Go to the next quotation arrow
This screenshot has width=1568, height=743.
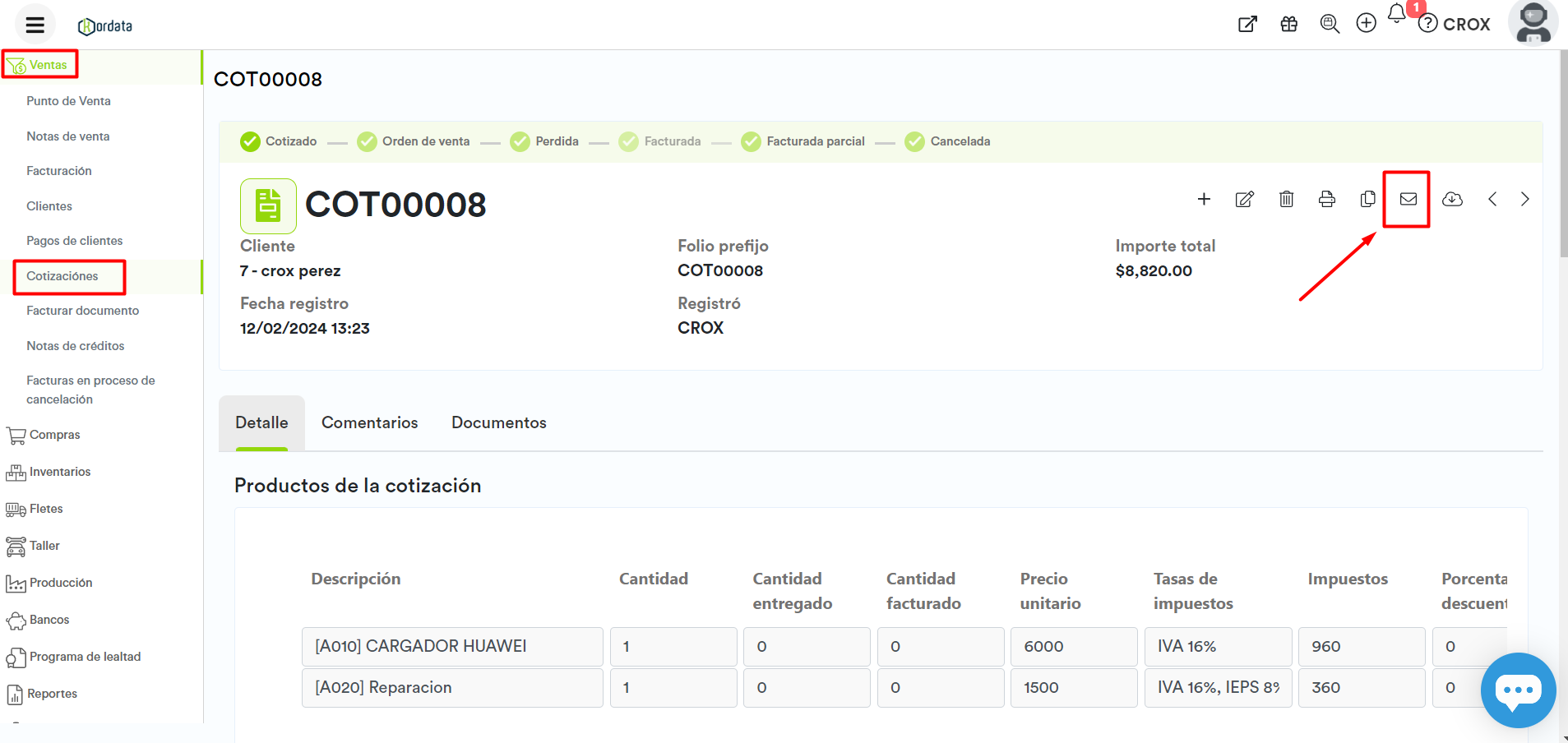click(x=1524, y=199)
